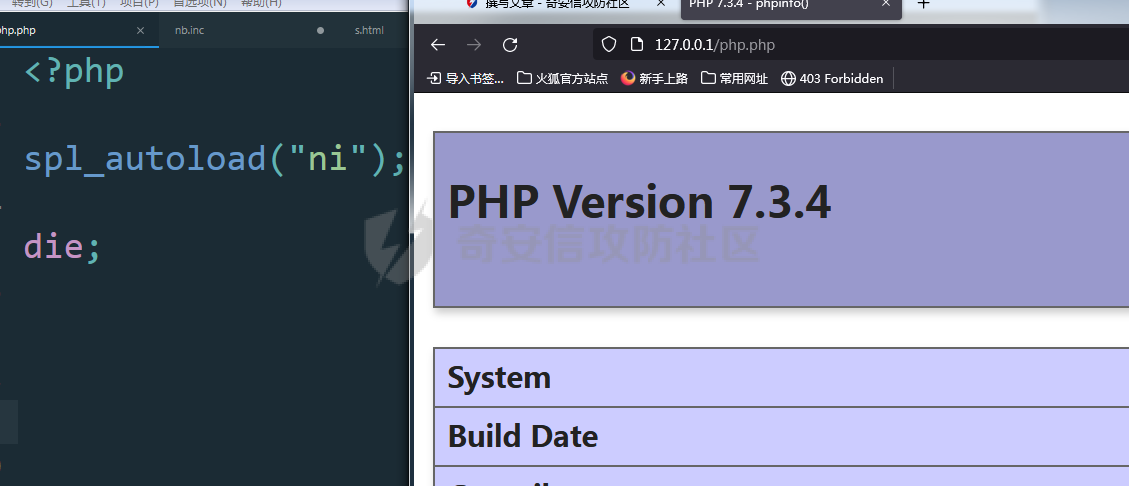Open the tracking protection shield icon

[609, 45]
